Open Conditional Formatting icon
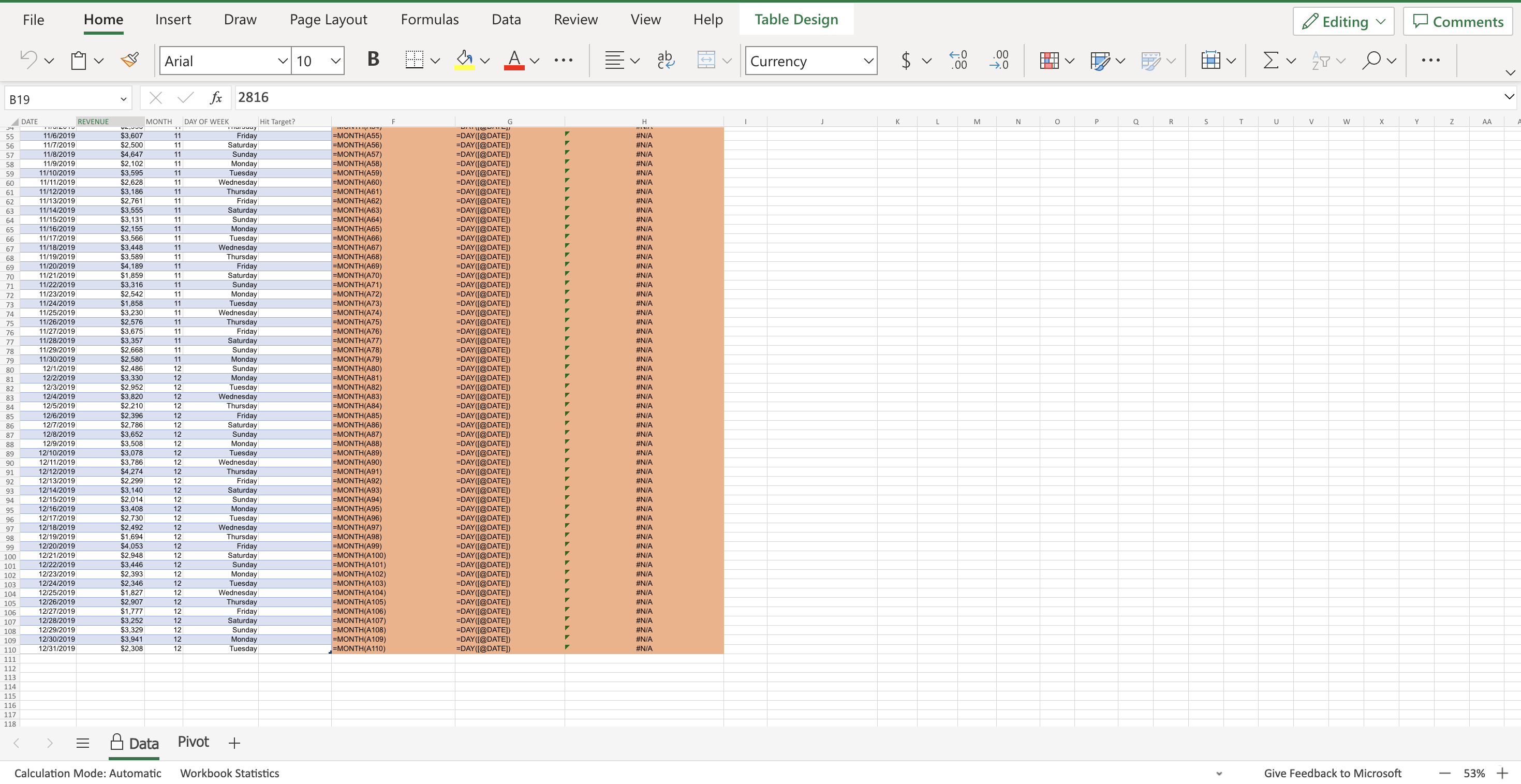Screen dimensions: 1521x784 (x=1049, y=60)
